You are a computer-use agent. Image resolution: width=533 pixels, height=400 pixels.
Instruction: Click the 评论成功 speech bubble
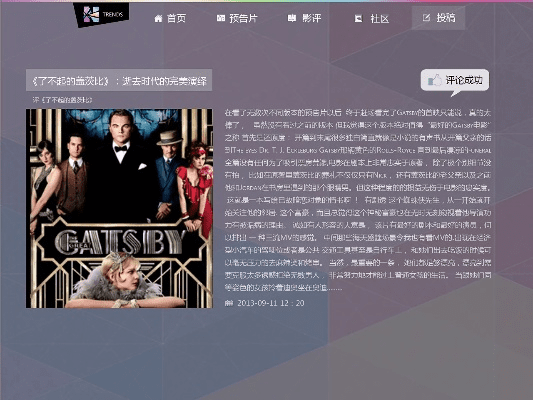tap(455, 83)
